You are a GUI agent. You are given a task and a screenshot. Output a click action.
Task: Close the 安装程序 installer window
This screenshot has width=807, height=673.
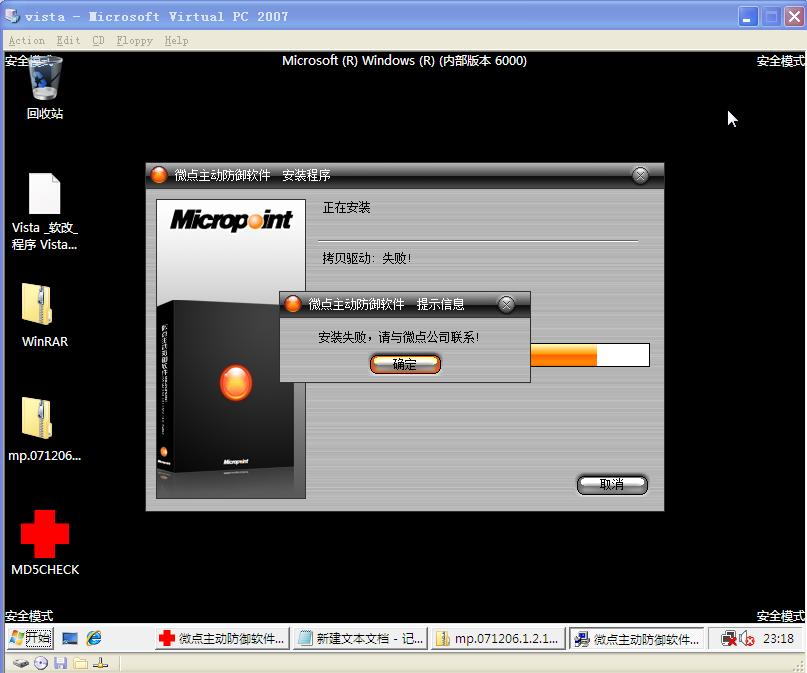click(640, 175)
